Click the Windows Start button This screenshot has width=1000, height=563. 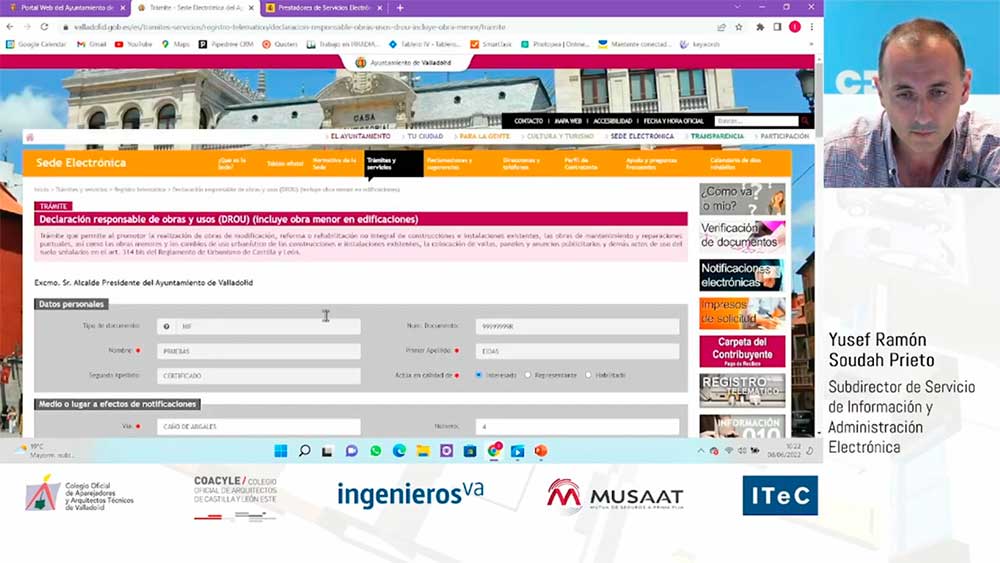281,451
